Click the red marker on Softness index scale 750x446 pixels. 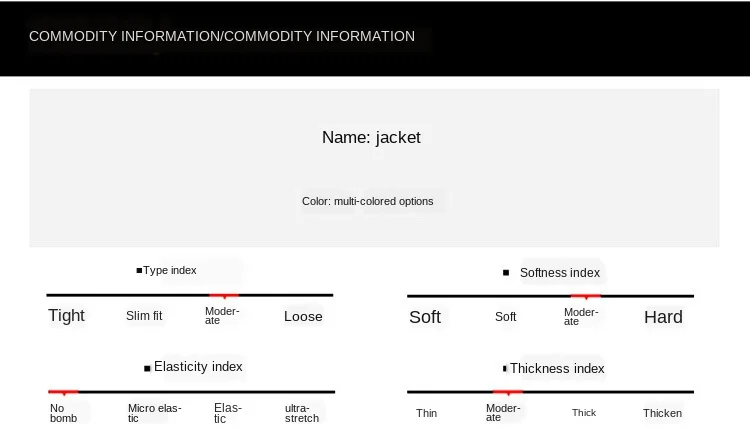point(585,297)
